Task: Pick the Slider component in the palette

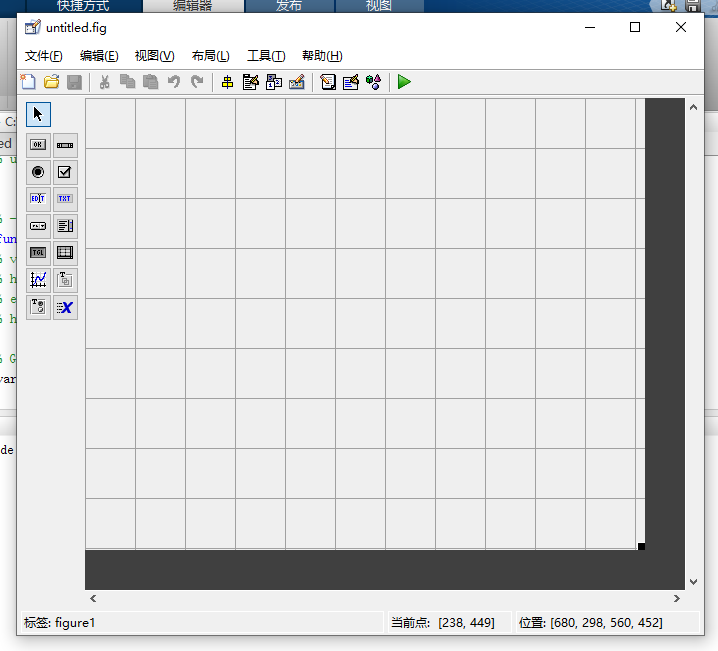Action: click(65, 145)
